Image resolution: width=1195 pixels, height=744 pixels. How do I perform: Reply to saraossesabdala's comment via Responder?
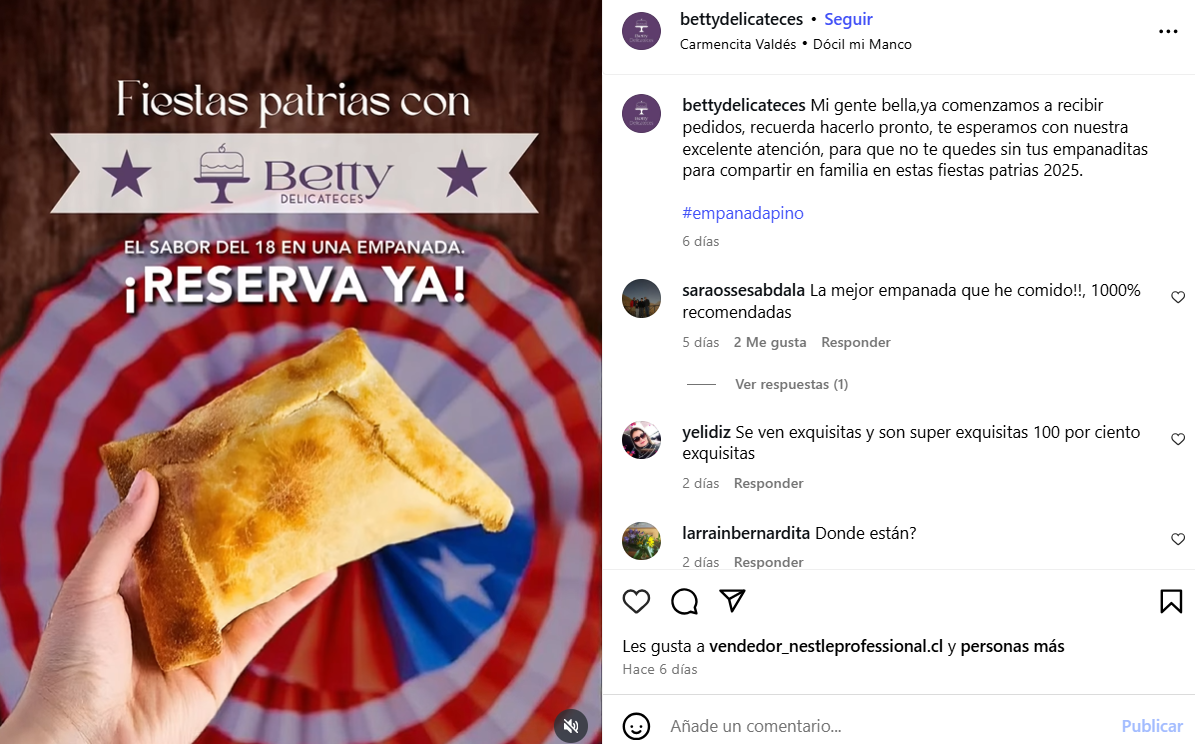click(855, 342)
